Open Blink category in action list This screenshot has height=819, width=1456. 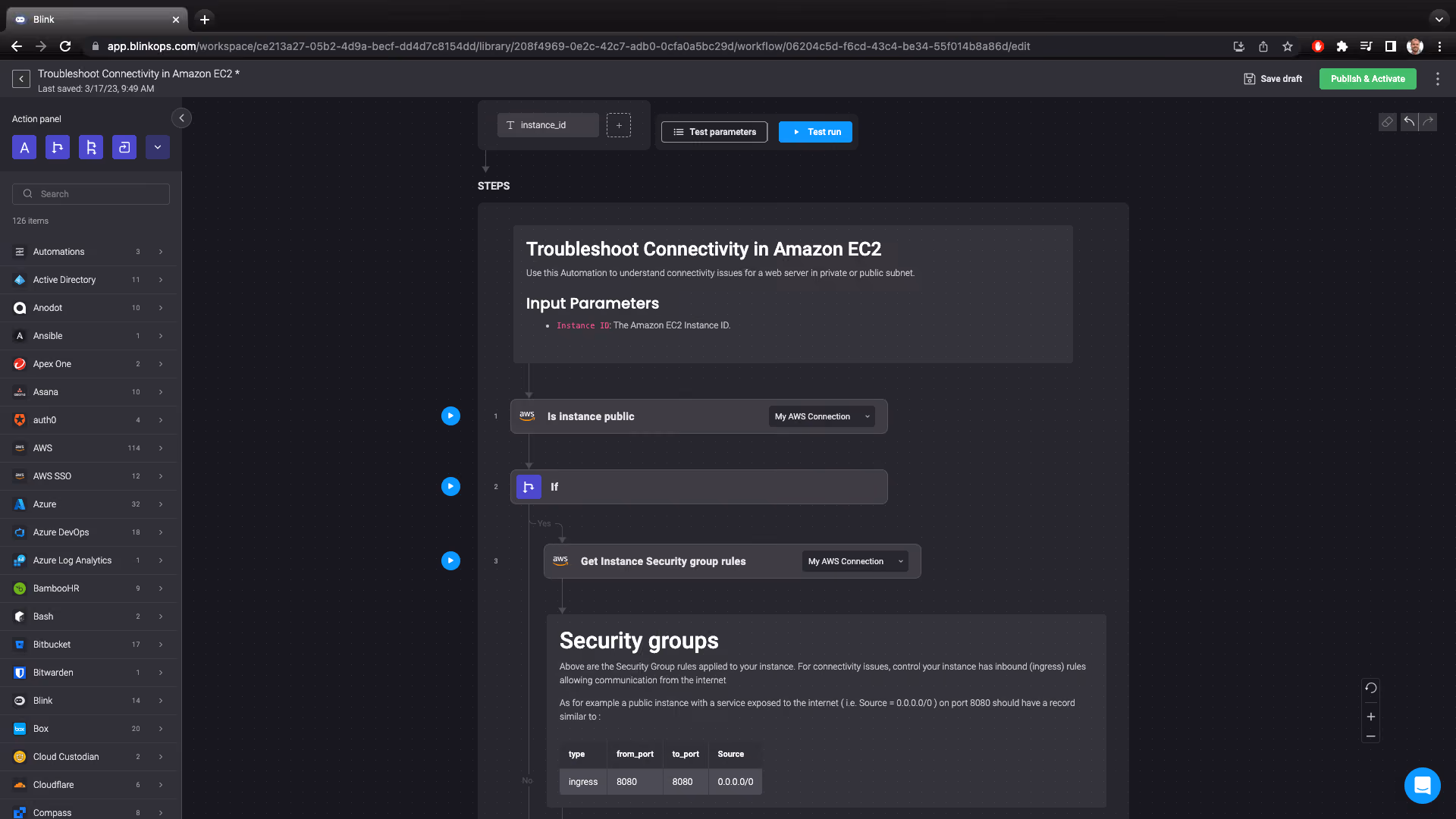tap(88, 701)
